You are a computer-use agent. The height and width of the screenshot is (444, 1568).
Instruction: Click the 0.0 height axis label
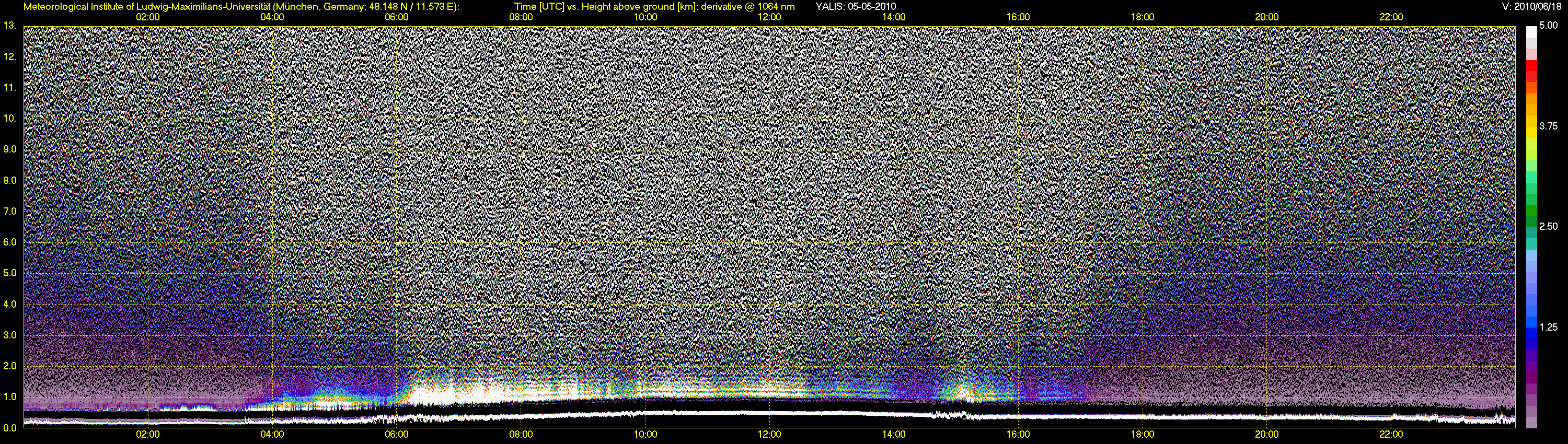click(x=10, y=428)
